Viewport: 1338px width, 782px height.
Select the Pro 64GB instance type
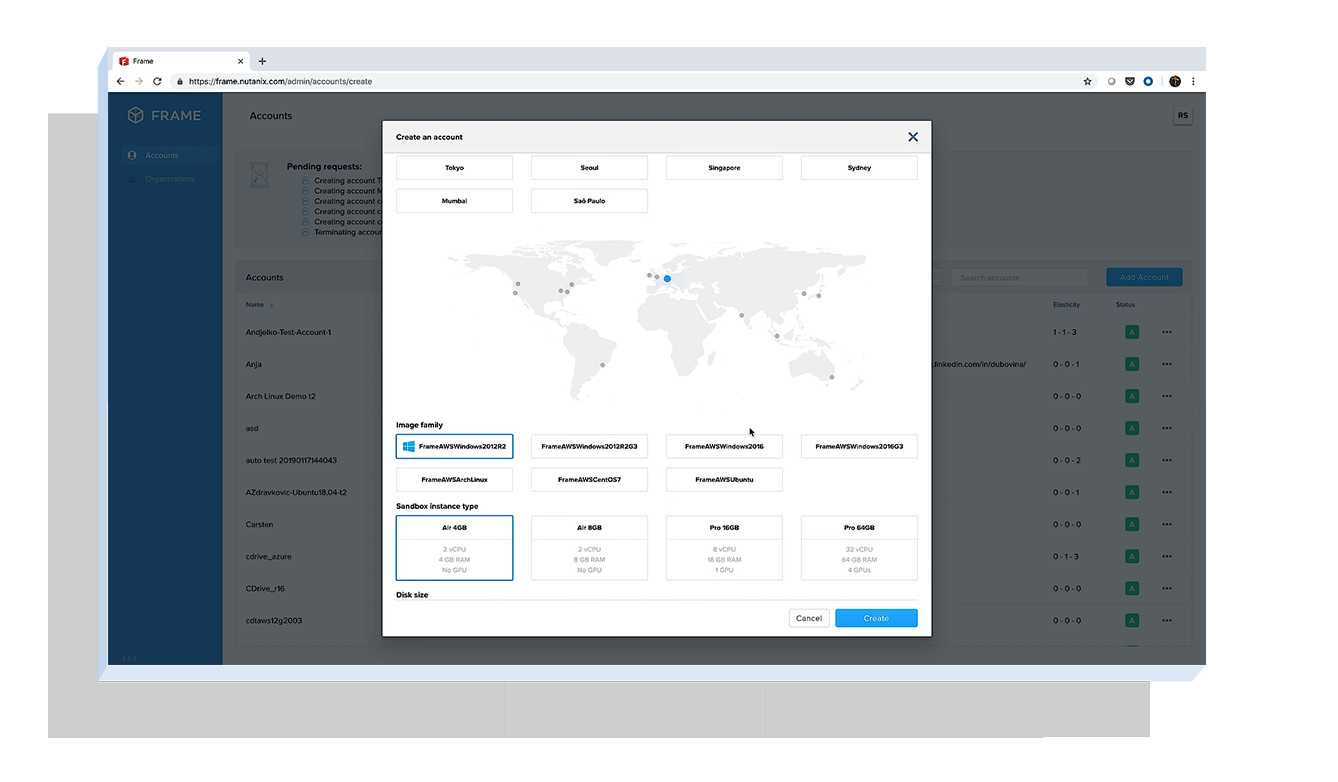[859, 547]
